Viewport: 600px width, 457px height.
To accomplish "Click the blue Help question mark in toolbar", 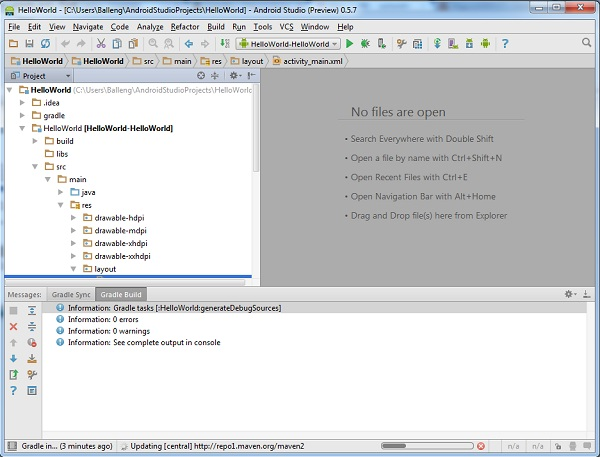I will pos(505,44).
